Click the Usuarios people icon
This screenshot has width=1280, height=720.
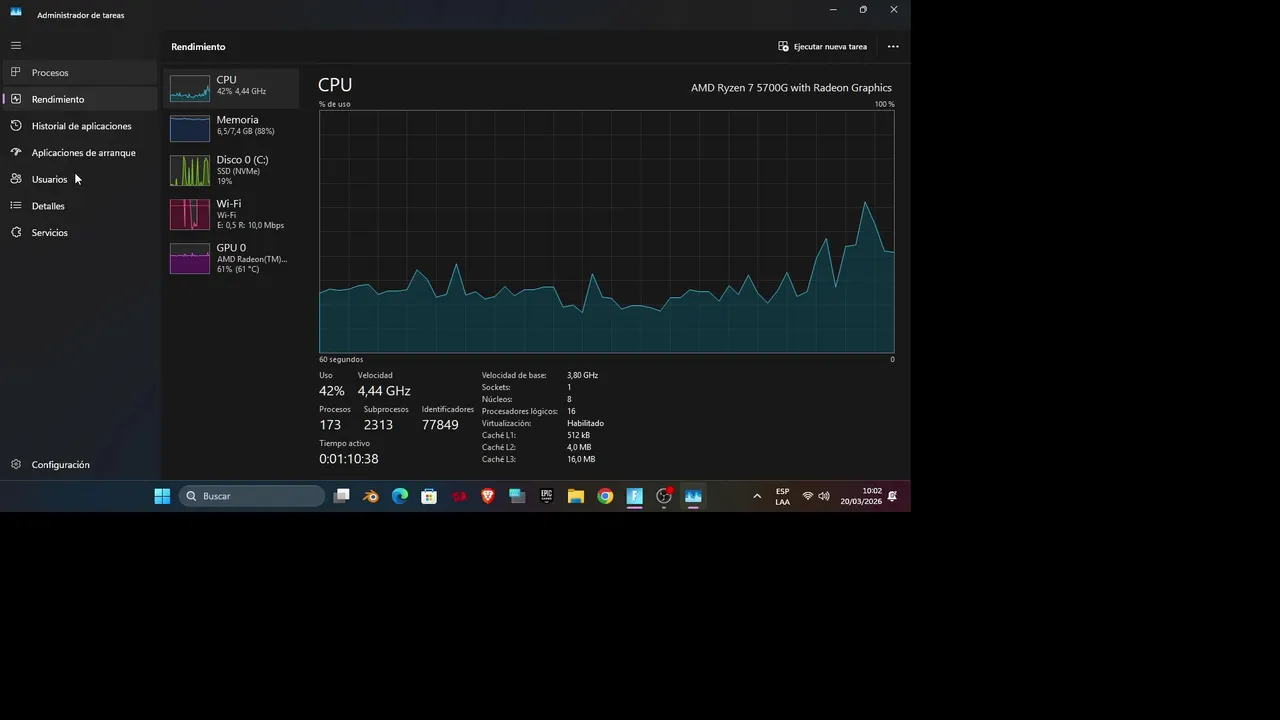(x=16, y=179)
